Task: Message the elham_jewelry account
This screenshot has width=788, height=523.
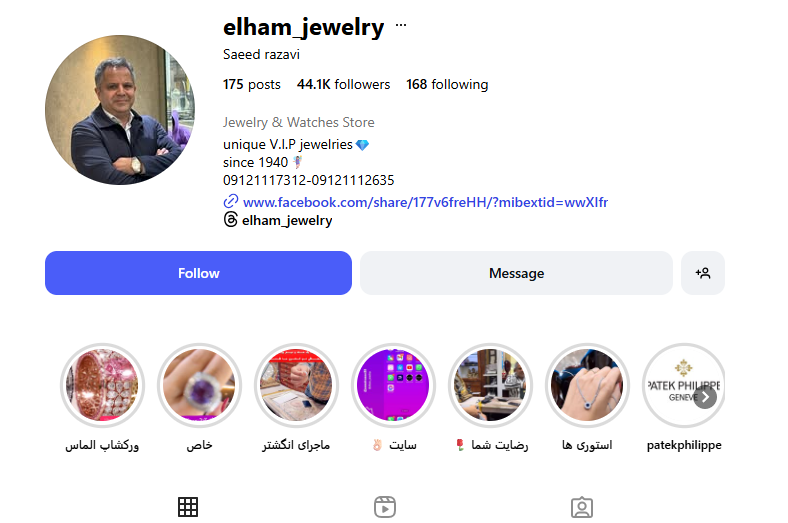Action: pos(516,273)
